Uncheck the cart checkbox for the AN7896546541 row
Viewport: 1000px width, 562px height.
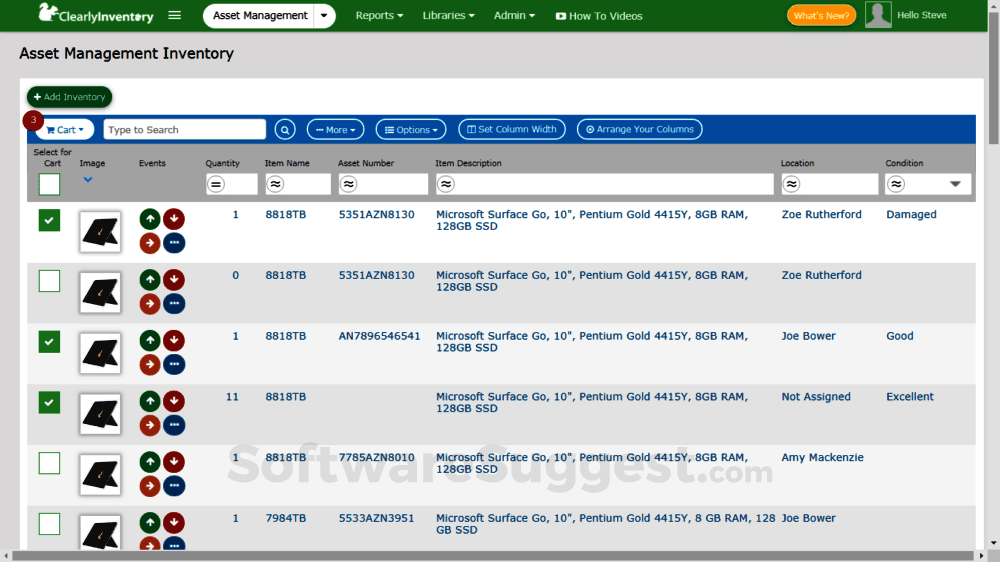pos(49,341)
